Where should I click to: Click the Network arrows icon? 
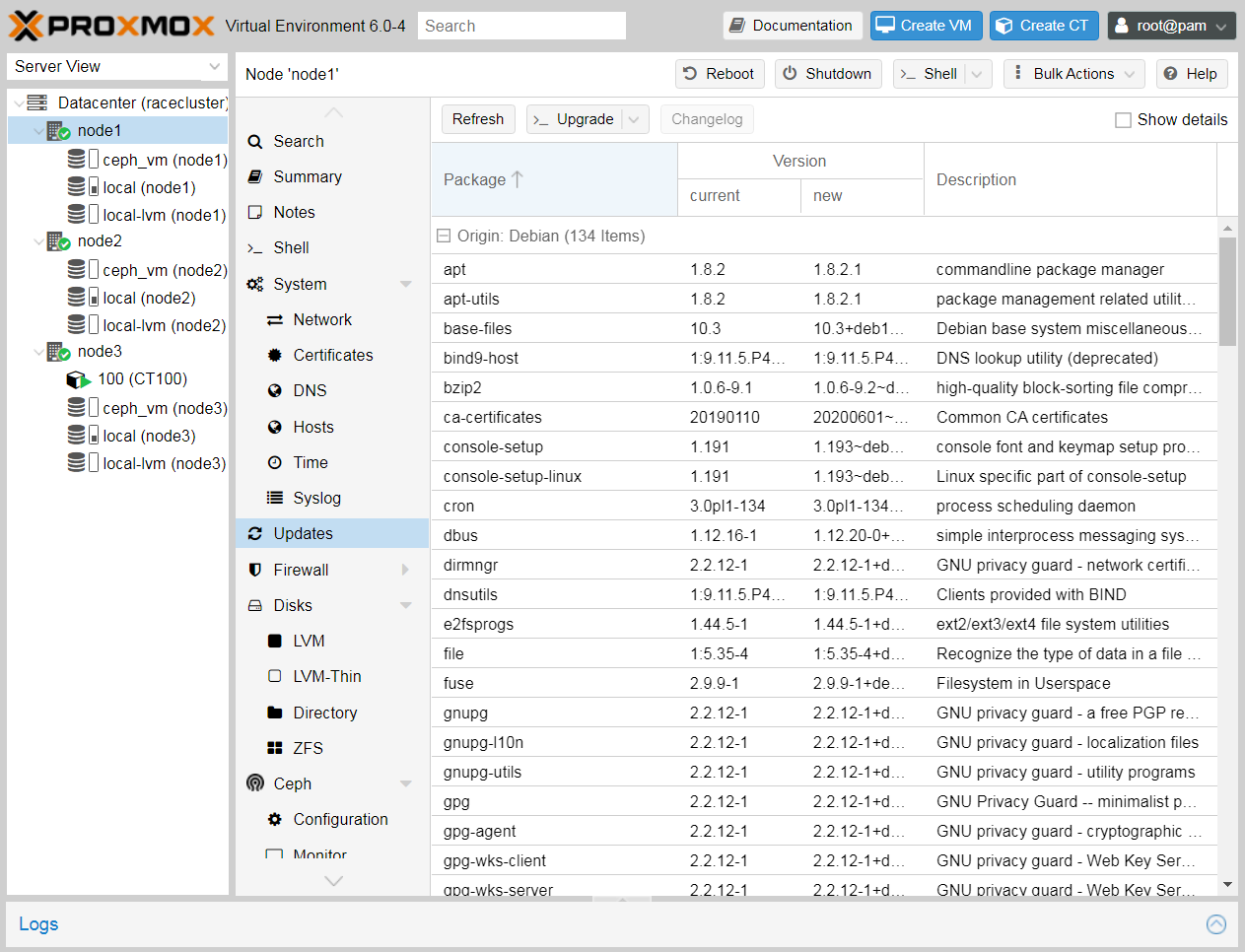click(275, 319)
